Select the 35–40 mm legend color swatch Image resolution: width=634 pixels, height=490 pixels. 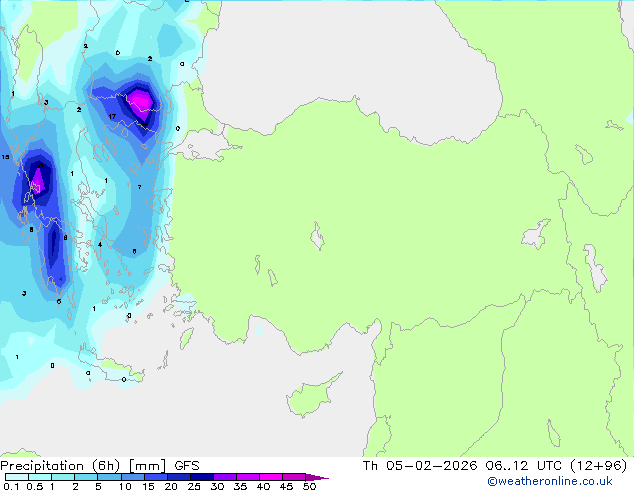[x=247, y=477]
